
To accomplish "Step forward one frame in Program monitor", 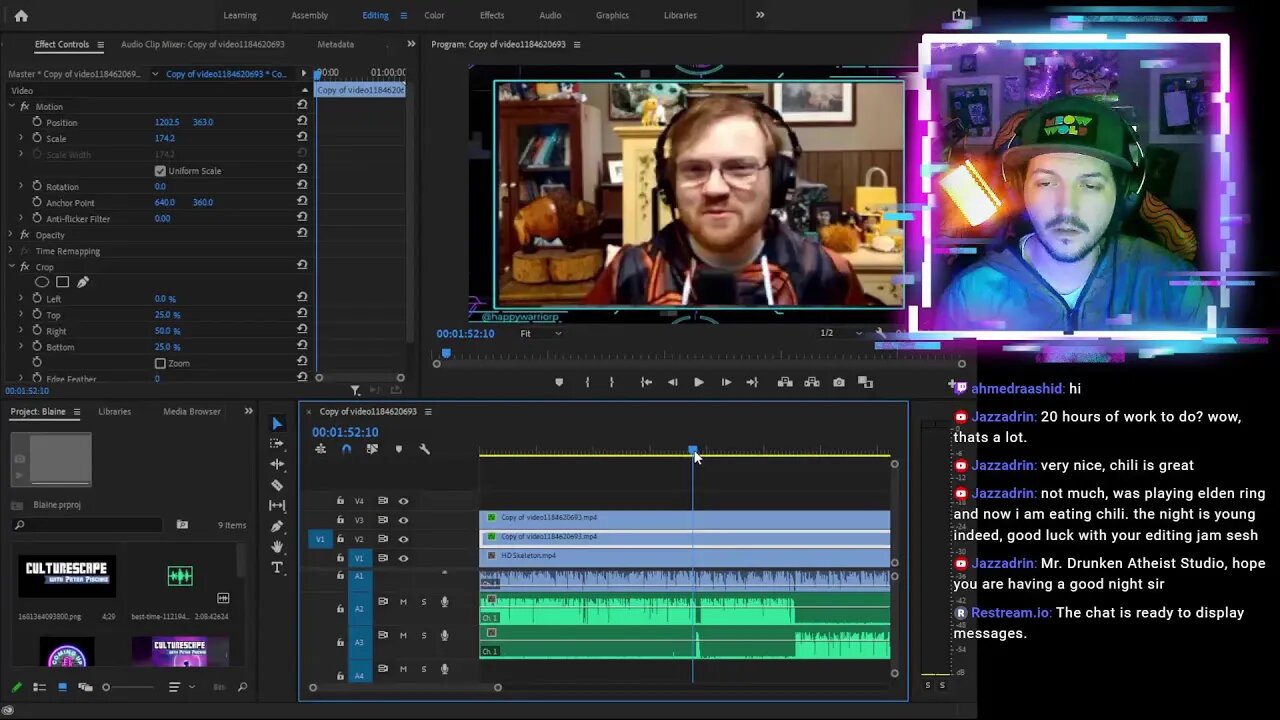I will pyautogui.click(x=726, y=382).
